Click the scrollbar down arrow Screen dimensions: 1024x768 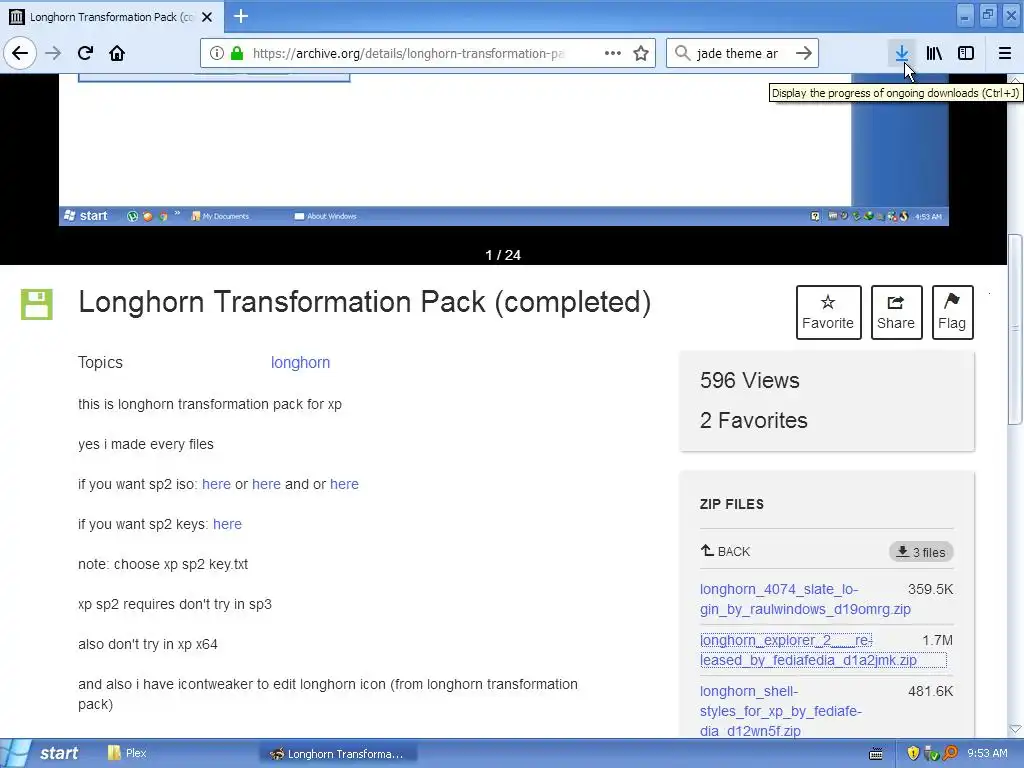(1015, 729)
